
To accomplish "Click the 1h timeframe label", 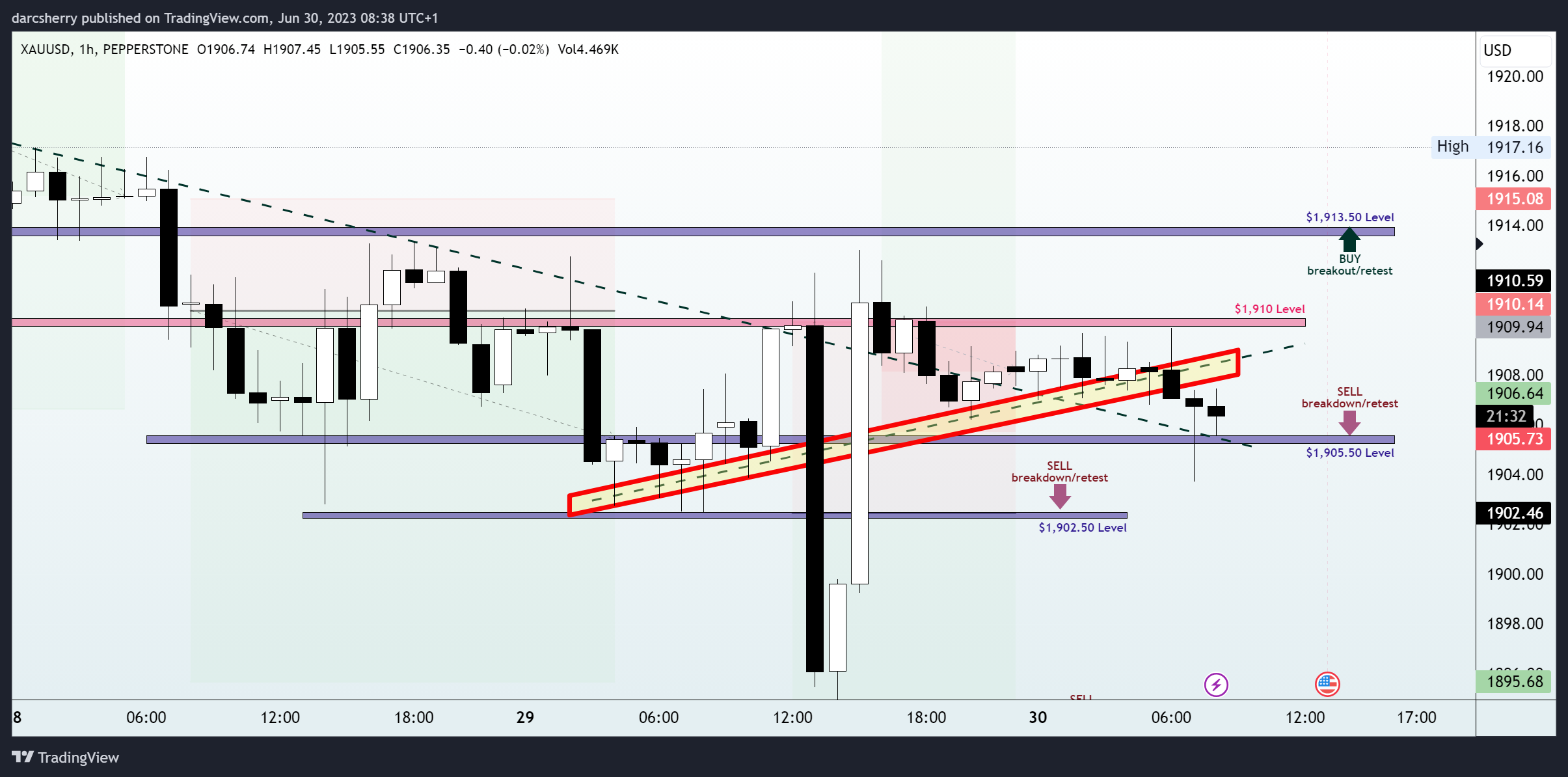I will point(87,49).
